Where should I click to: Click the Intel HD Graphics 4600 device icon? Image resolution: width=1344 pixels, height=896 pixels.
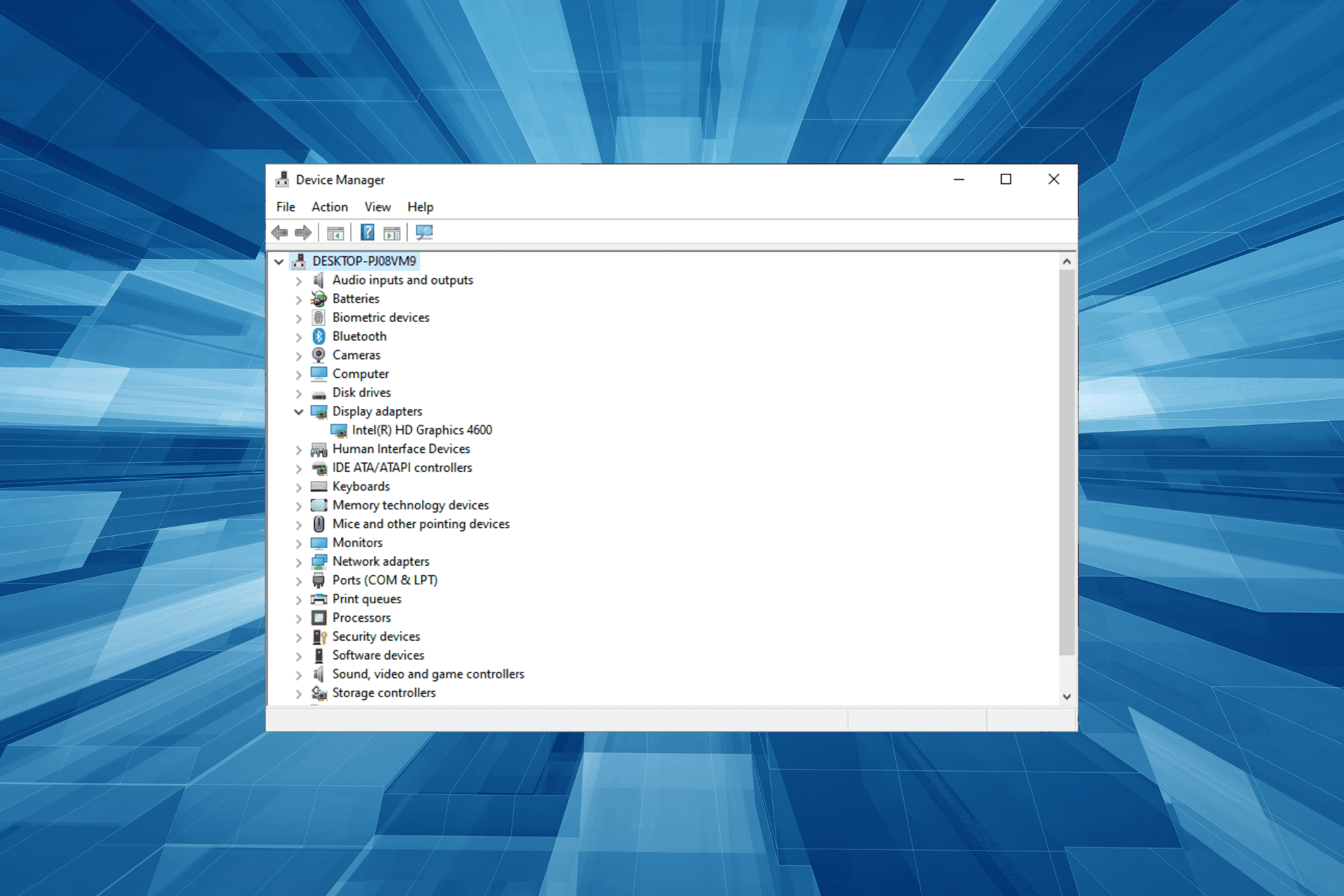pos(339,430)
